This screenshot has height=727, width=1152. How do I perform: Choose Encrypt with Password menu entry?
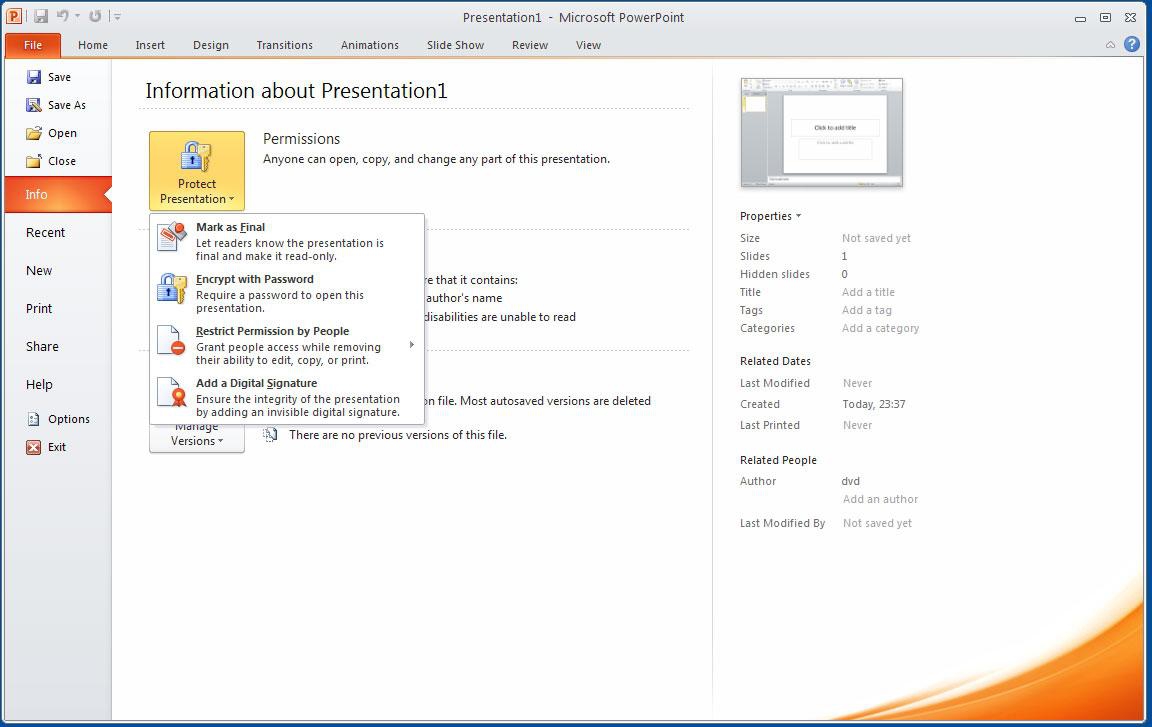pos(287,293)
